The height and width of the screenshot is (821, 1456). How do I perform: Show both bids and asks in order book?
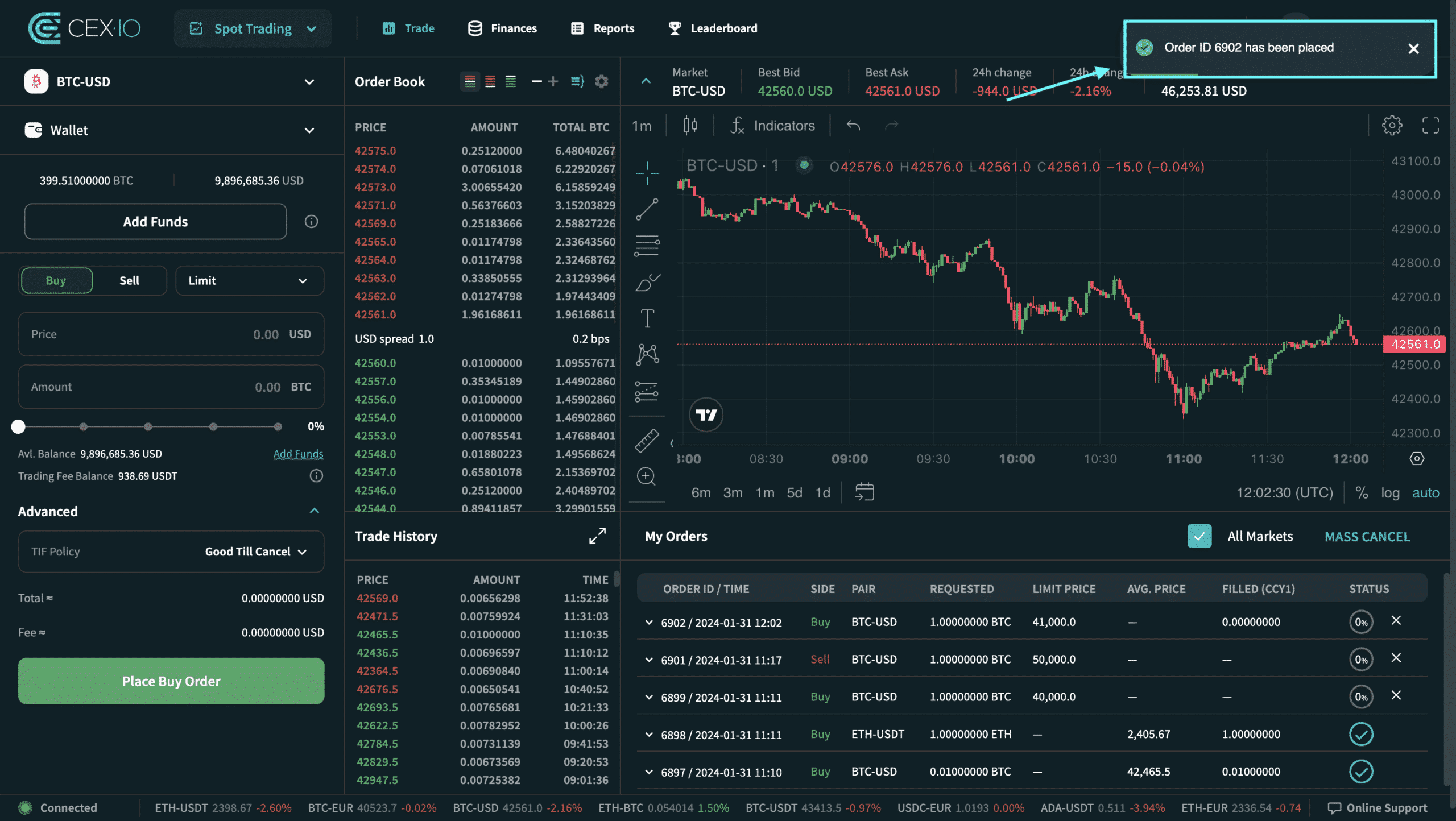(x=470, y=81)
